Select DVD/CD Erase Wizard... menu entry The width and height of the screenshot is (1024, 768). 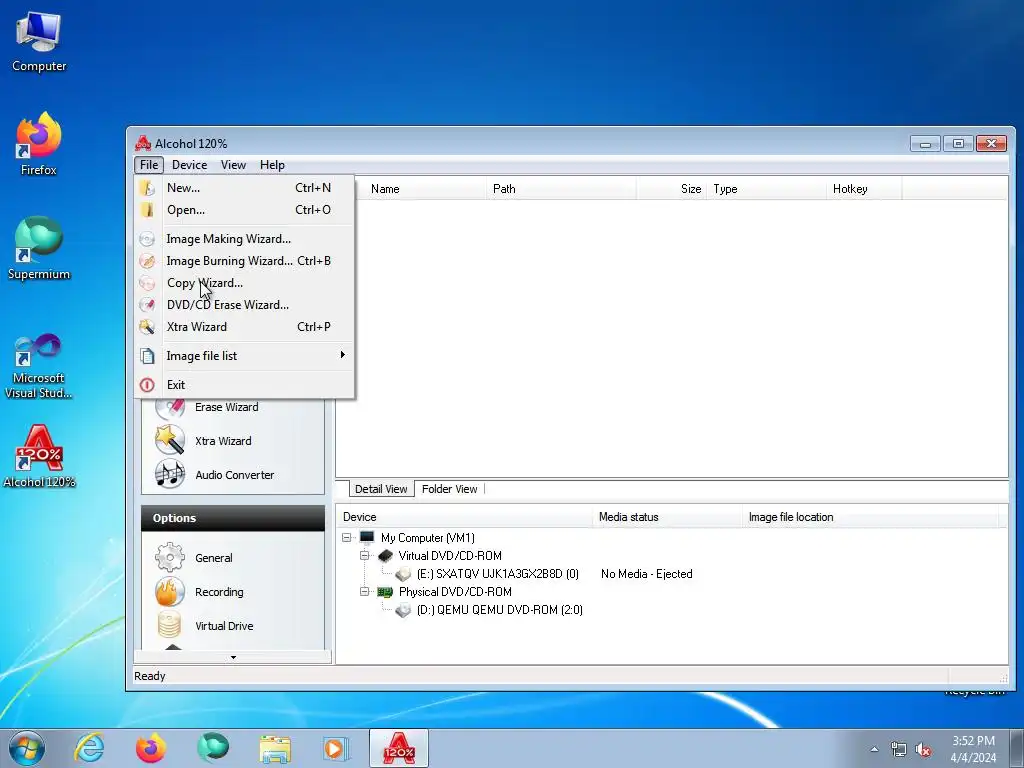pos(245,305)
